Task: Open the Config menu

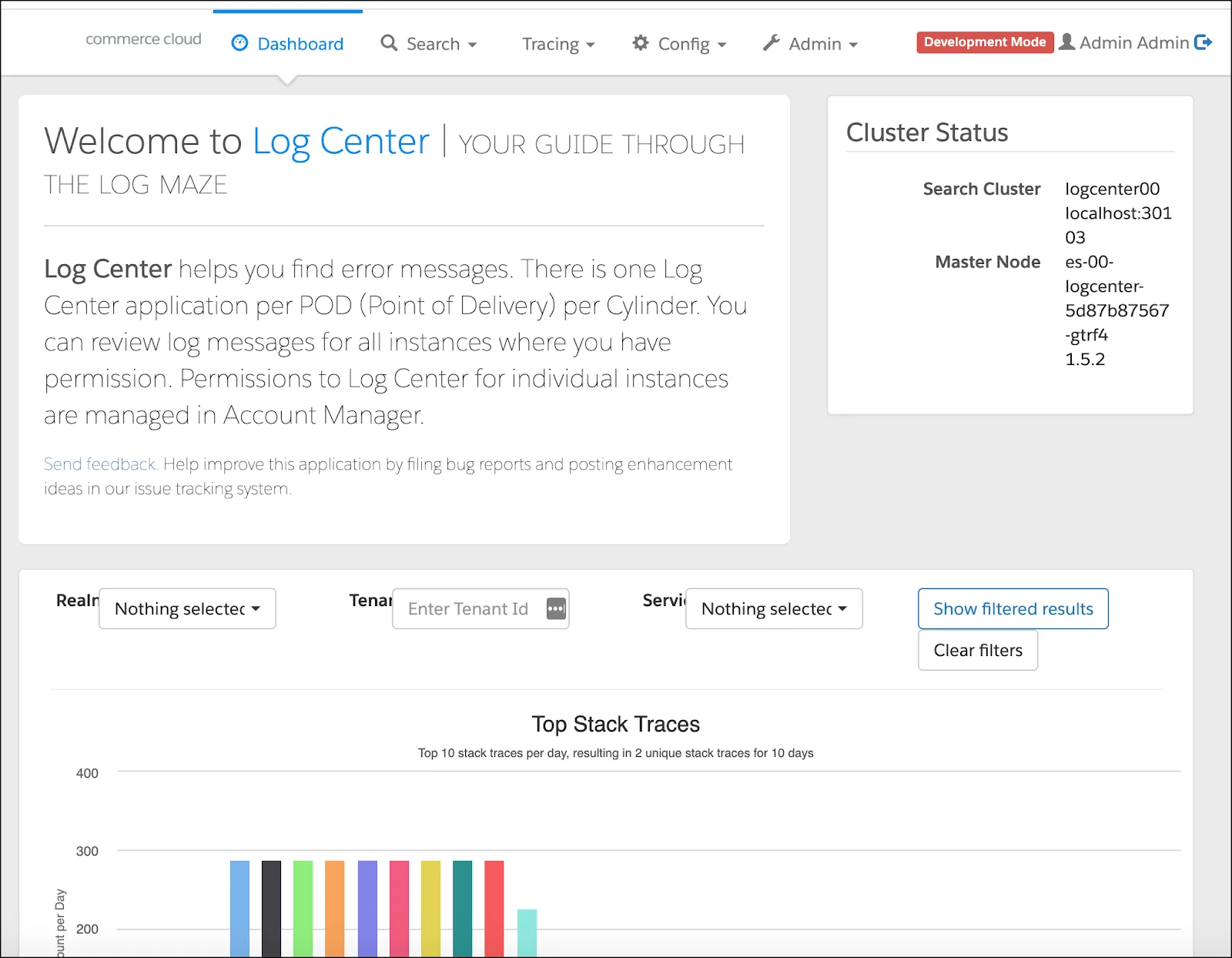Action: (680, 44)
